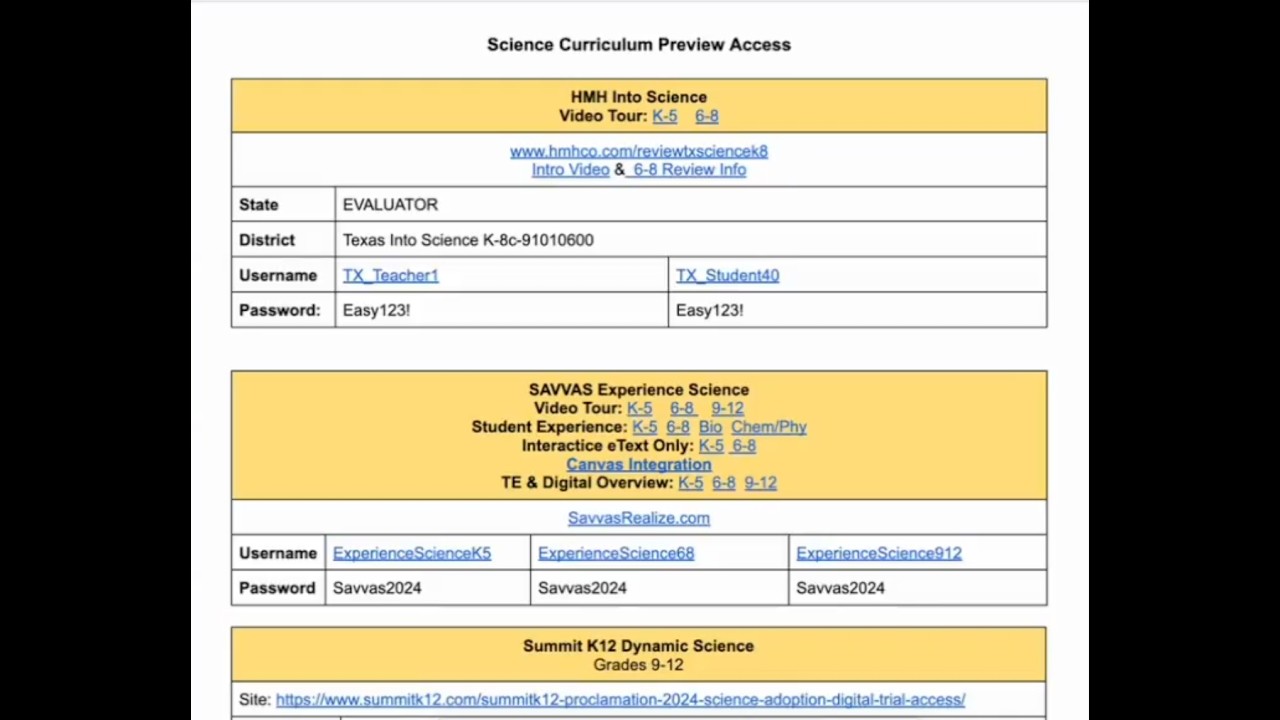1280x720 pixels.
Task: Click the TX_Teacher1 username link
Action: 391,275
